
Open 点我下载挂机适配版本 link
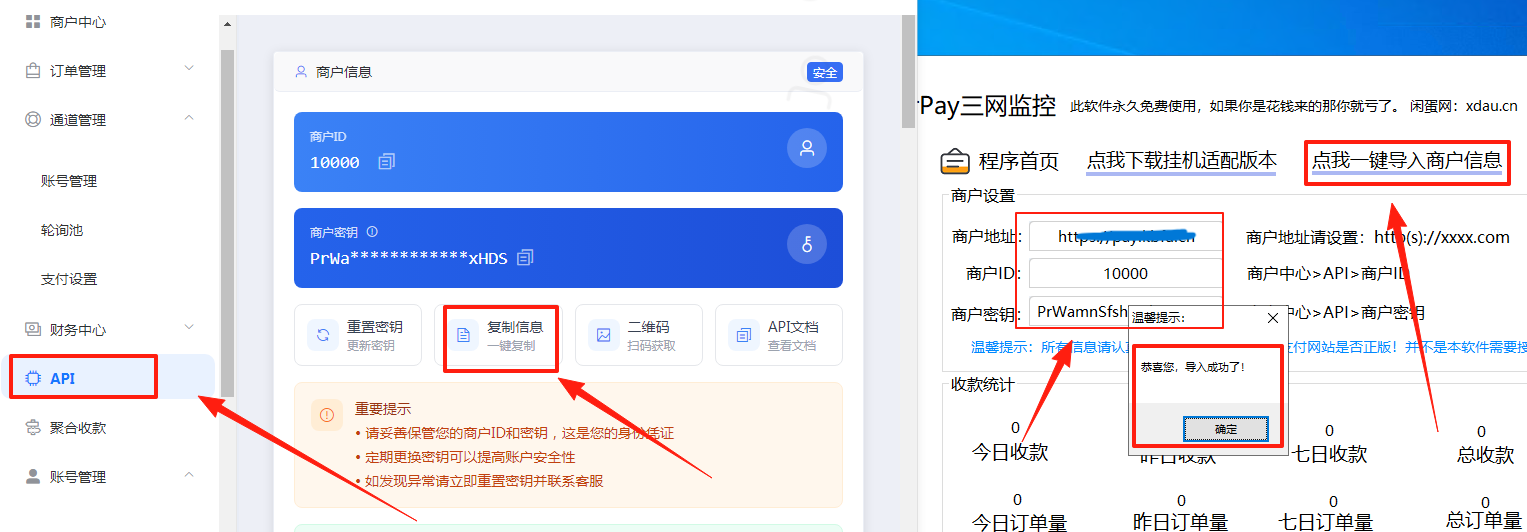1182,161
